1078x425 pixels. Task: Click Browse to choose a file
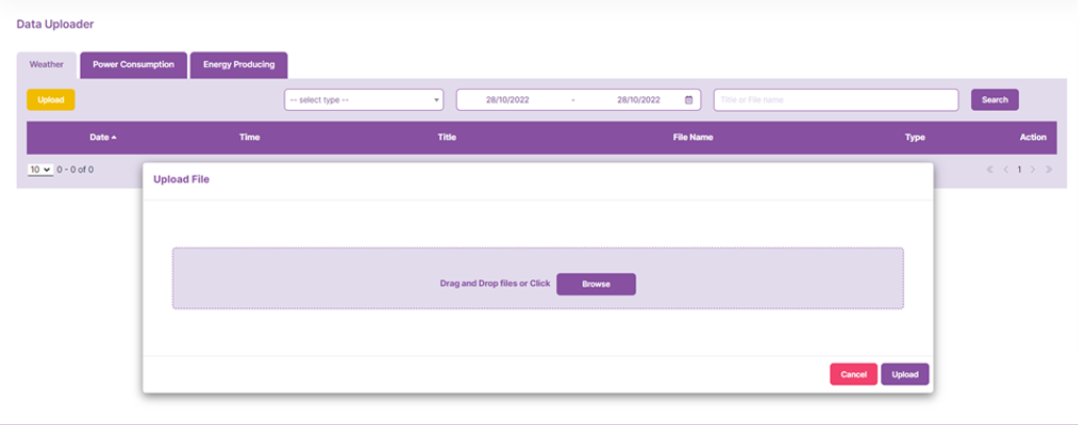pyautogui.click(x=596, y=284)
